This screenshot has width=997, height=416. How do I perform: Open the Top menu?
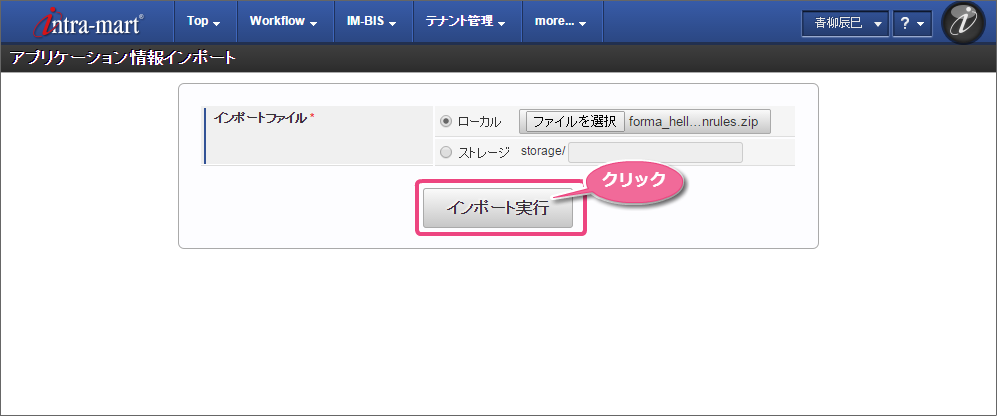tap(203, 21)
